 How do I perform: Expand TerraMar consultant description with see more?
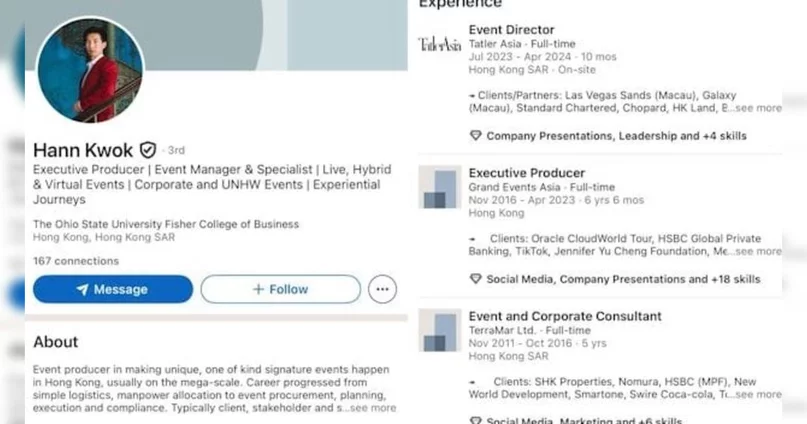coord(758,394)
